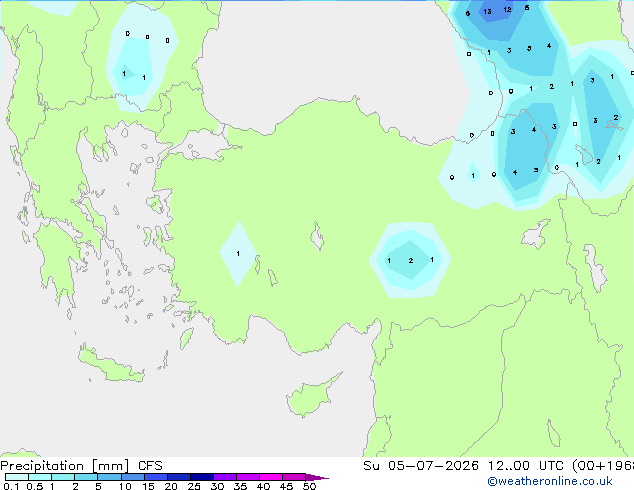This screenshot has width=634, height=490.
Task: Click the 12 precipitation value on map
Action: (507, 9)
